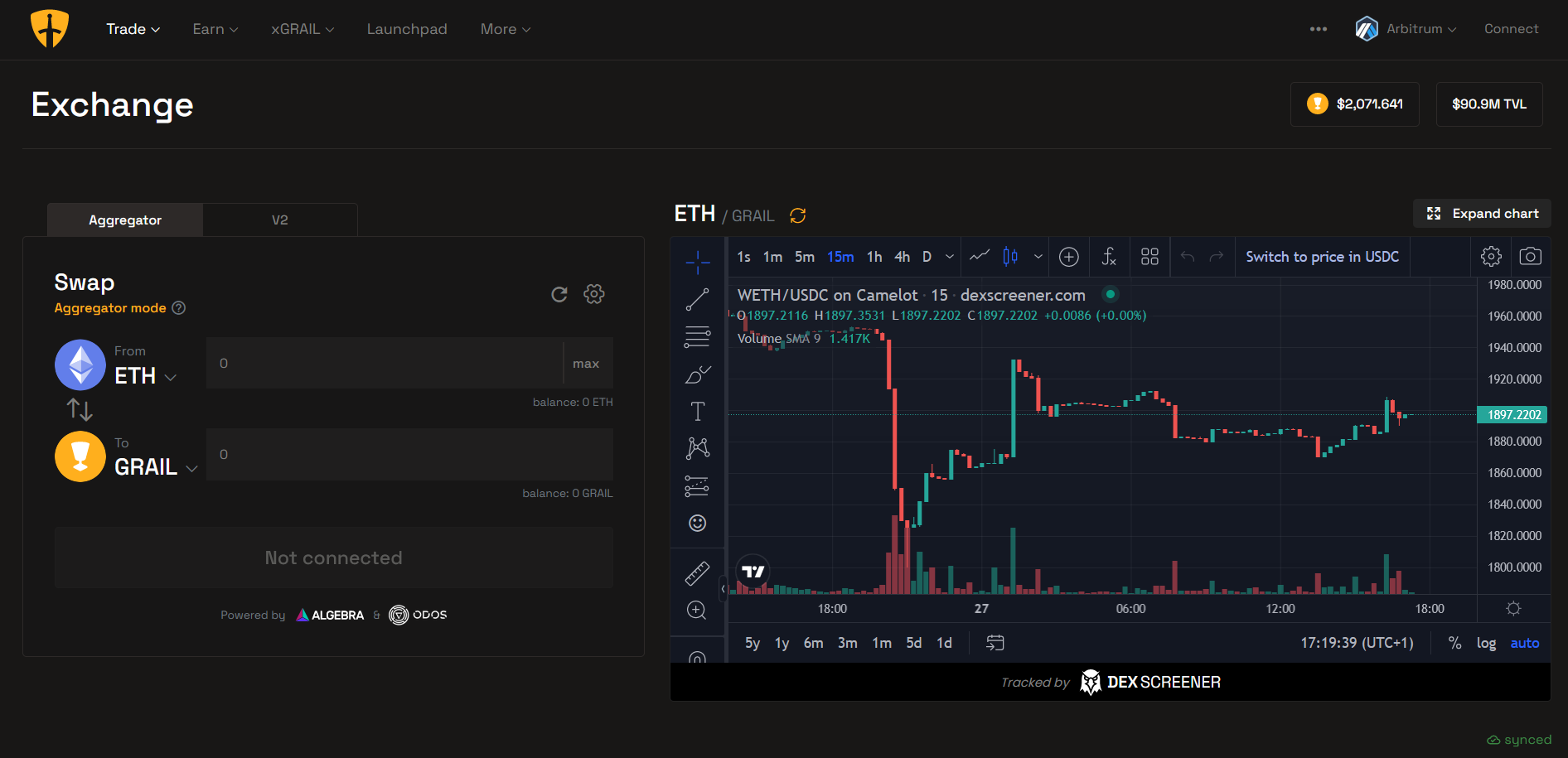Open the Arbitrum network selector
Viewport: 1568px width, 758px height.
[1406, 29]
